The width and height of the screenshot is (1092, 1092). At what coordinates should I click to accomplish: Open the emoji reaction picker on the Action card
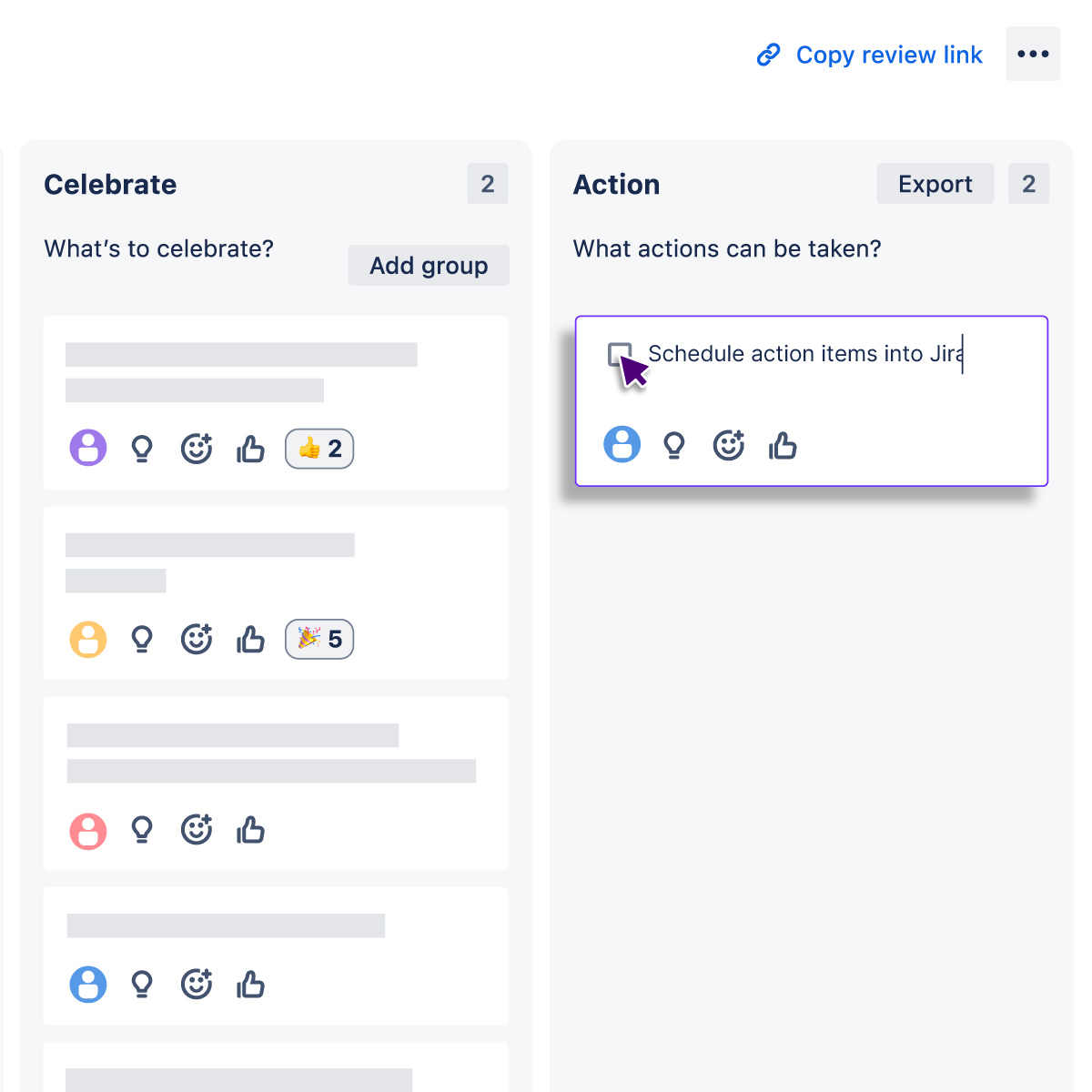729,445
